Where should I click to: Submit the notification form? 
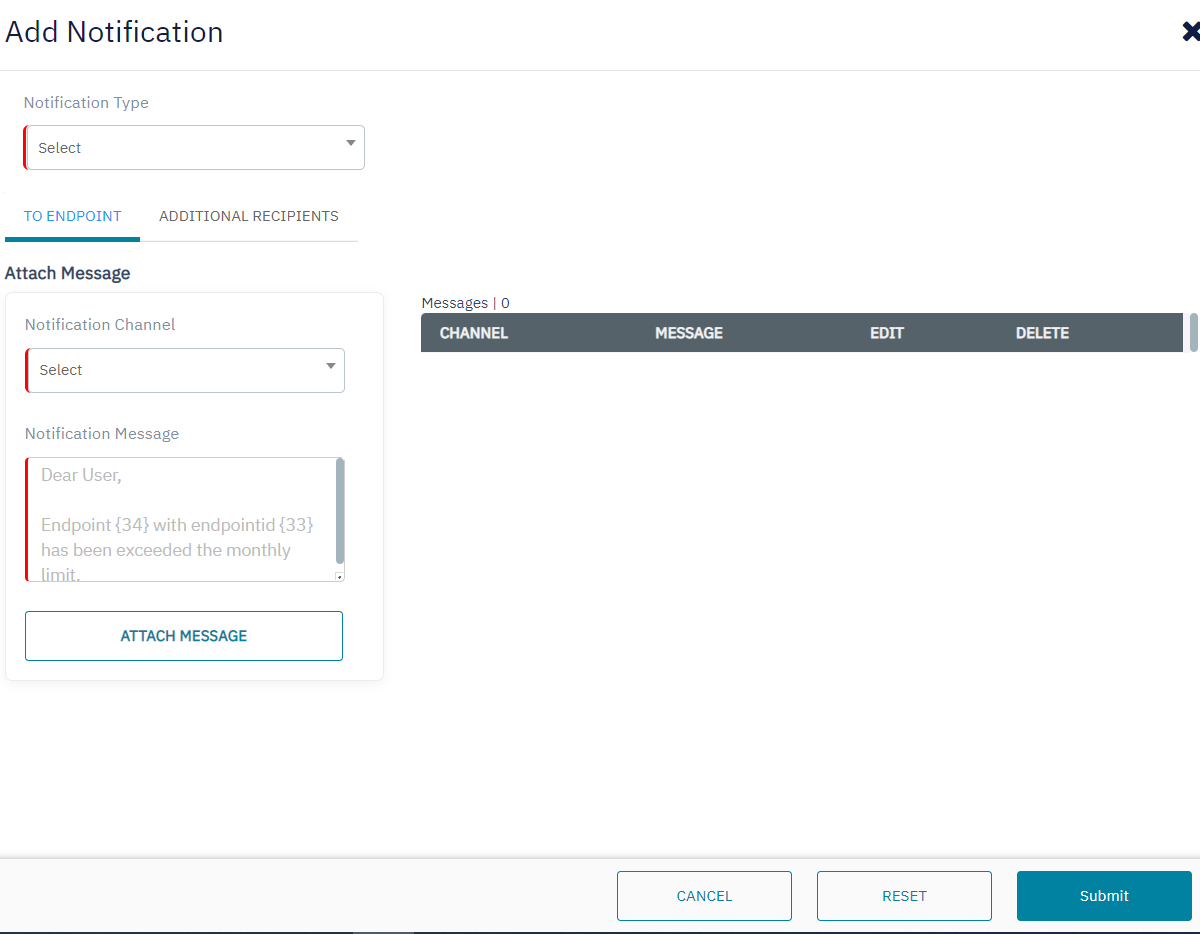[1104, 896]
